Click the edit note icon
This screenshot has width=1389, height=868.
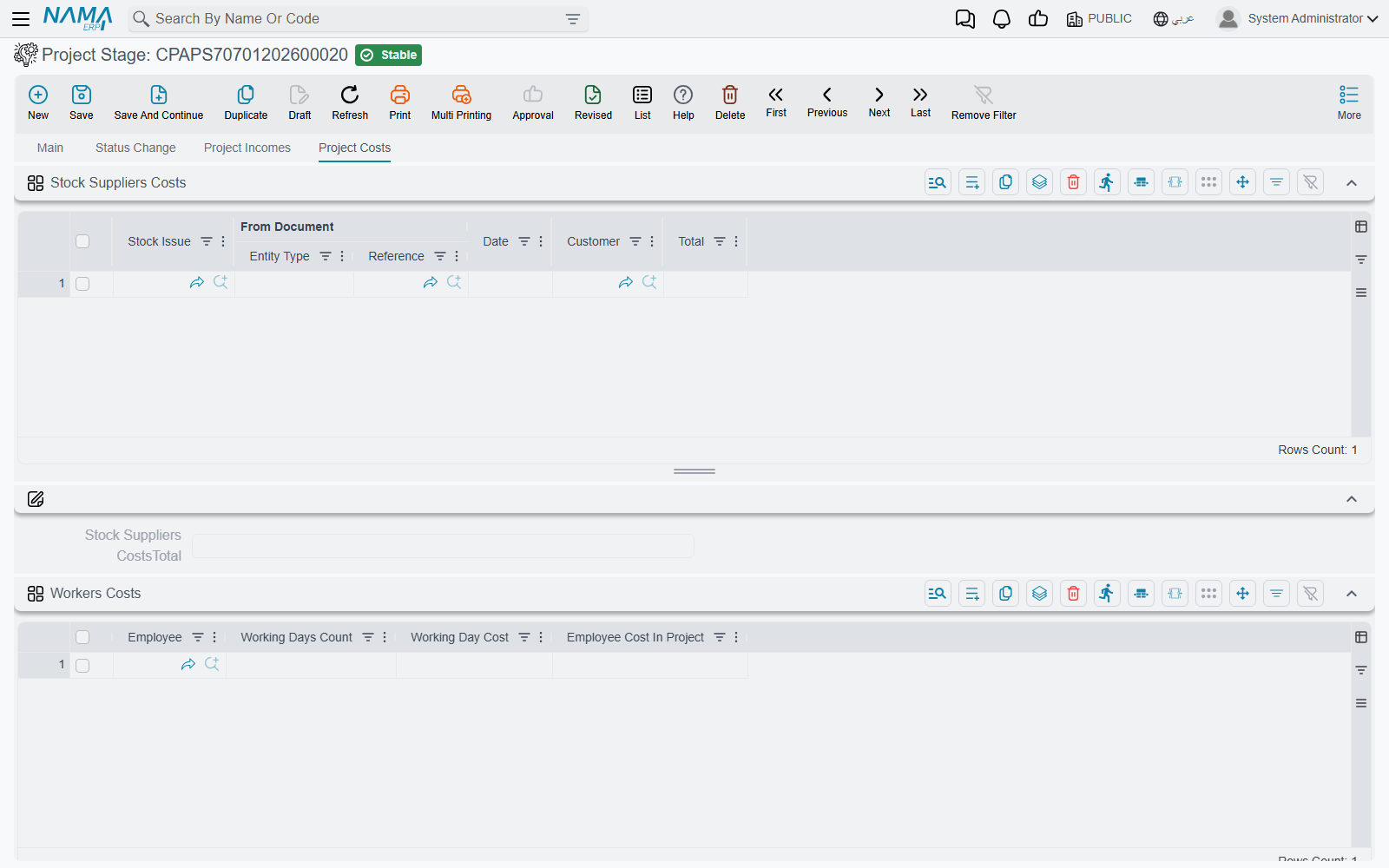click(36, 499)
